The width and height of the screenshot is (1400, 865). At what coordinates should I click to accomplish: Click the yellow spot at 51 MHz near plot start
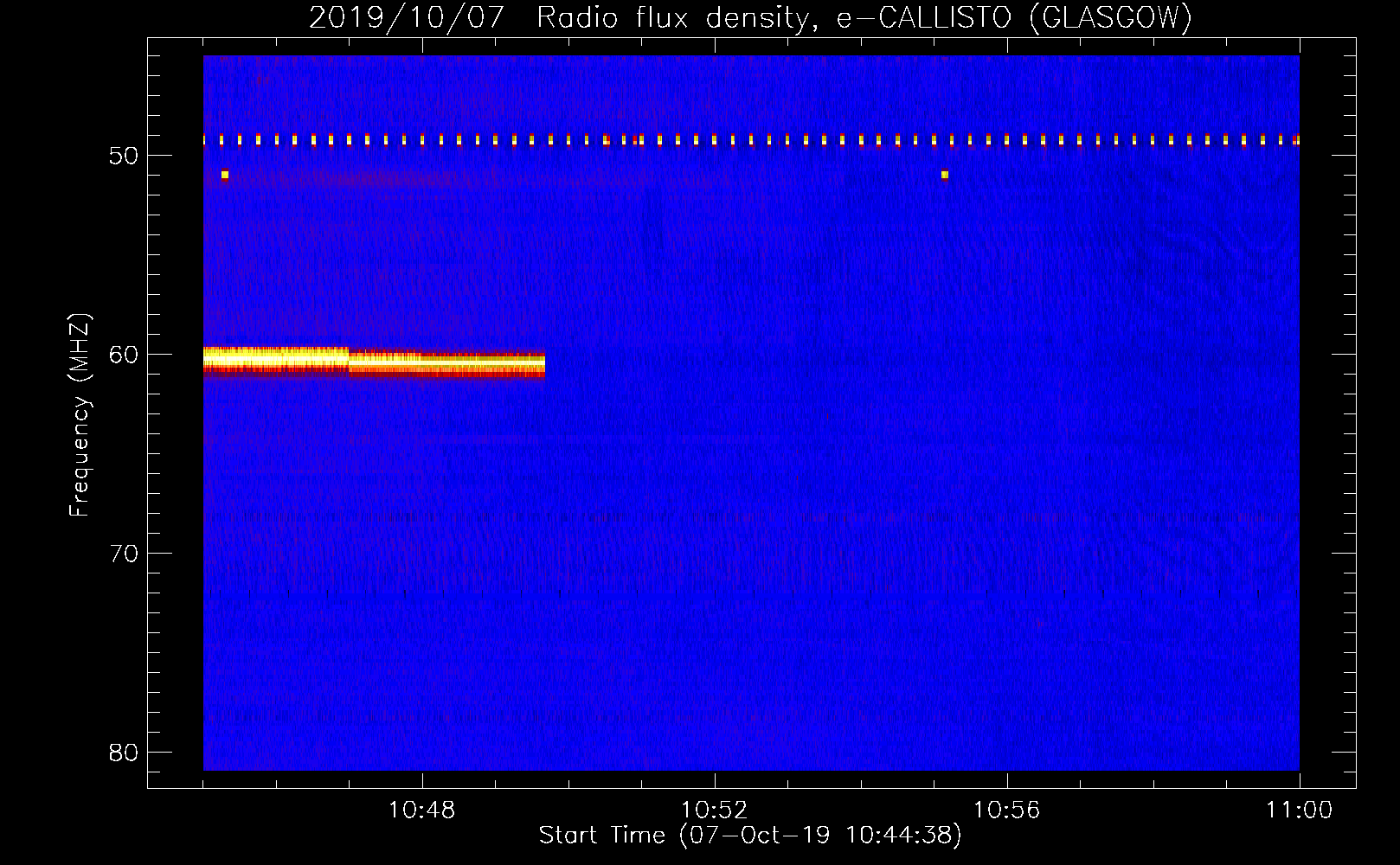click(225, 175)
